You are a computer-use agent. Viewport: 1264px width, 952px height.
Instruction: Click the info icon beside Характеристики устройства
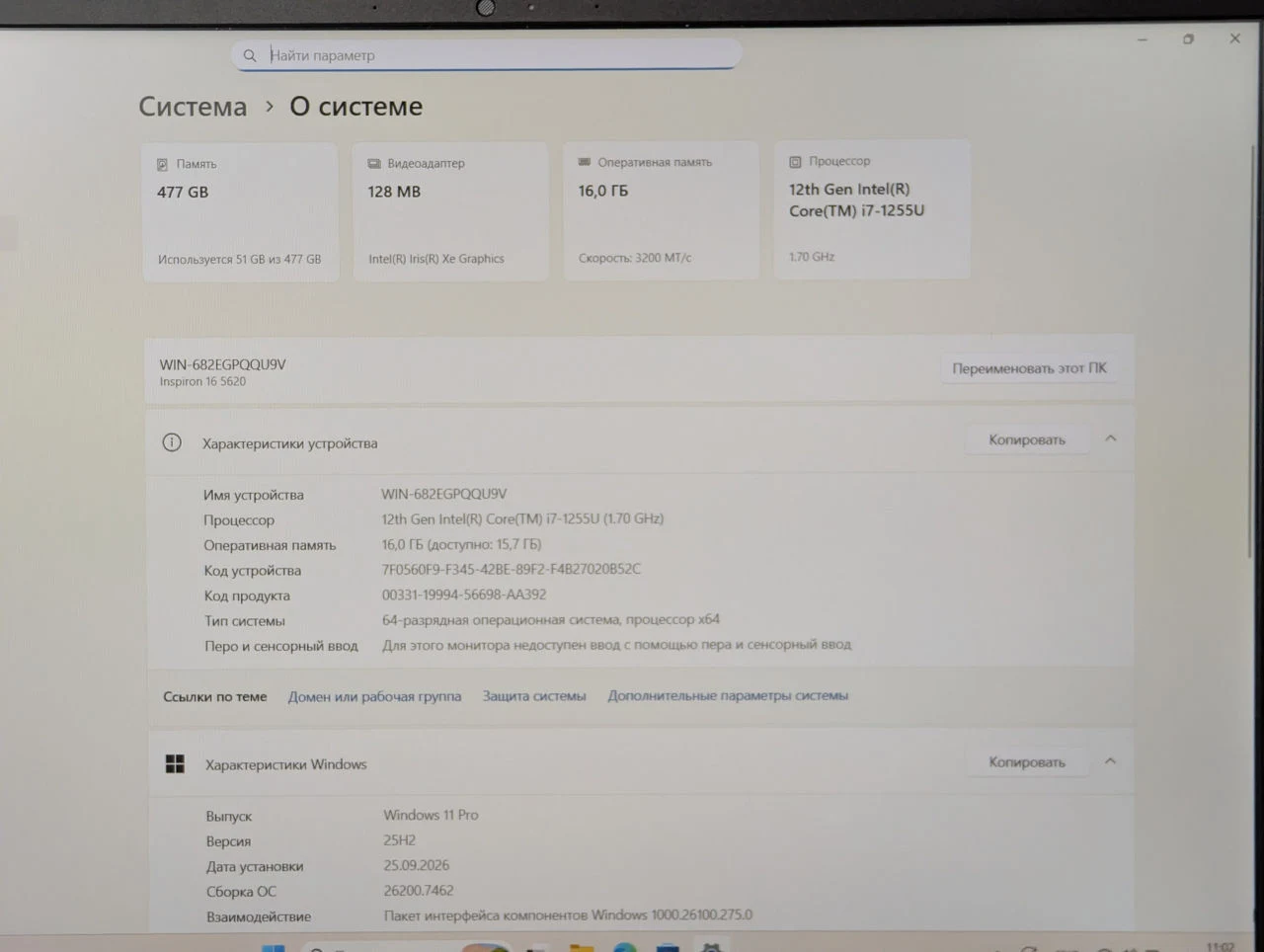tap(172, 442)
